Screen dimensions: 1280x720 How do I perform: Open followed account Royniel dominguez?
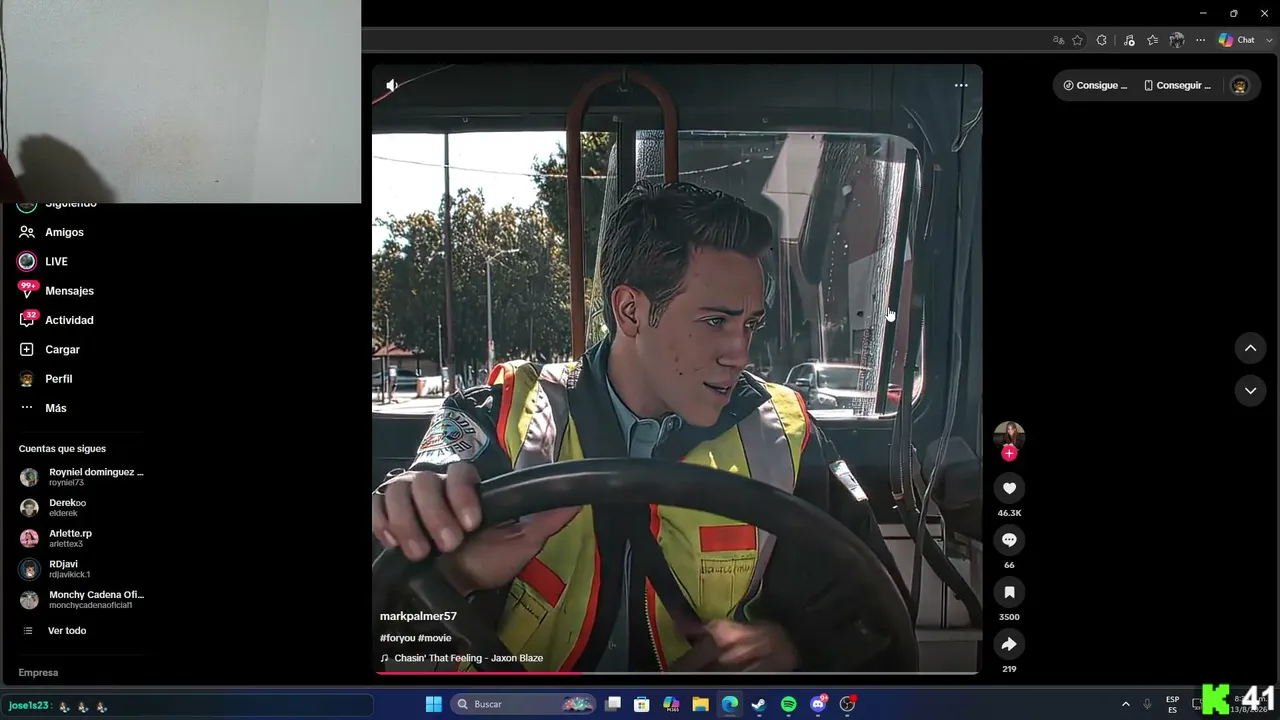(81, 477)
